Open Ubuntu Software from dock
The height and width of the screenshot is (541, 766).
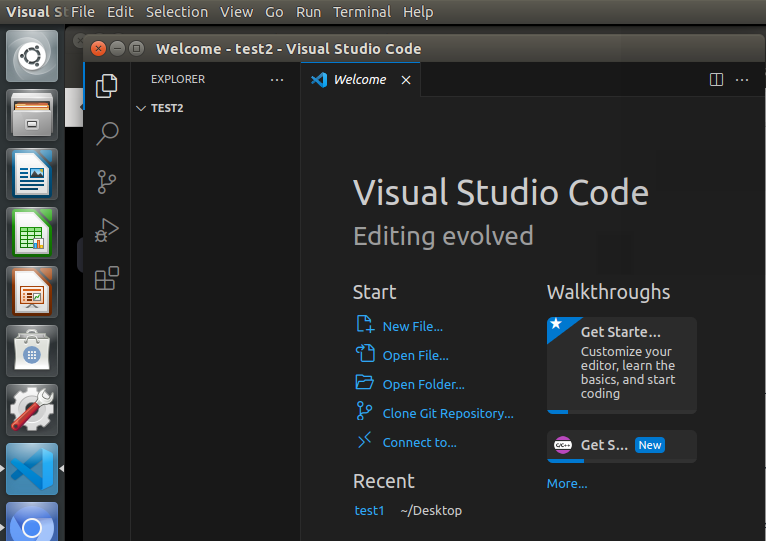pyautogui.click(x=32, y=351)
